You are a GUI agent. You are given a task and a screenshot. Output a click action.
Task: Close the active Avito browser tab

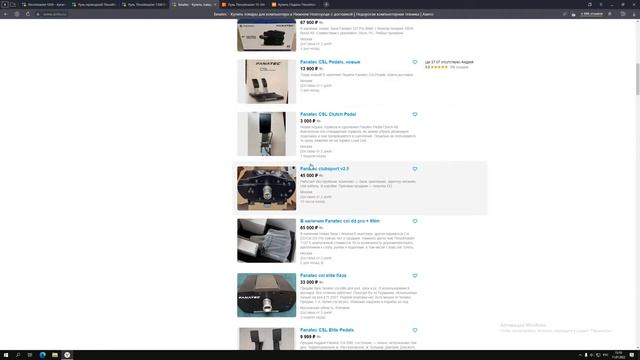(x=215, y=4)
